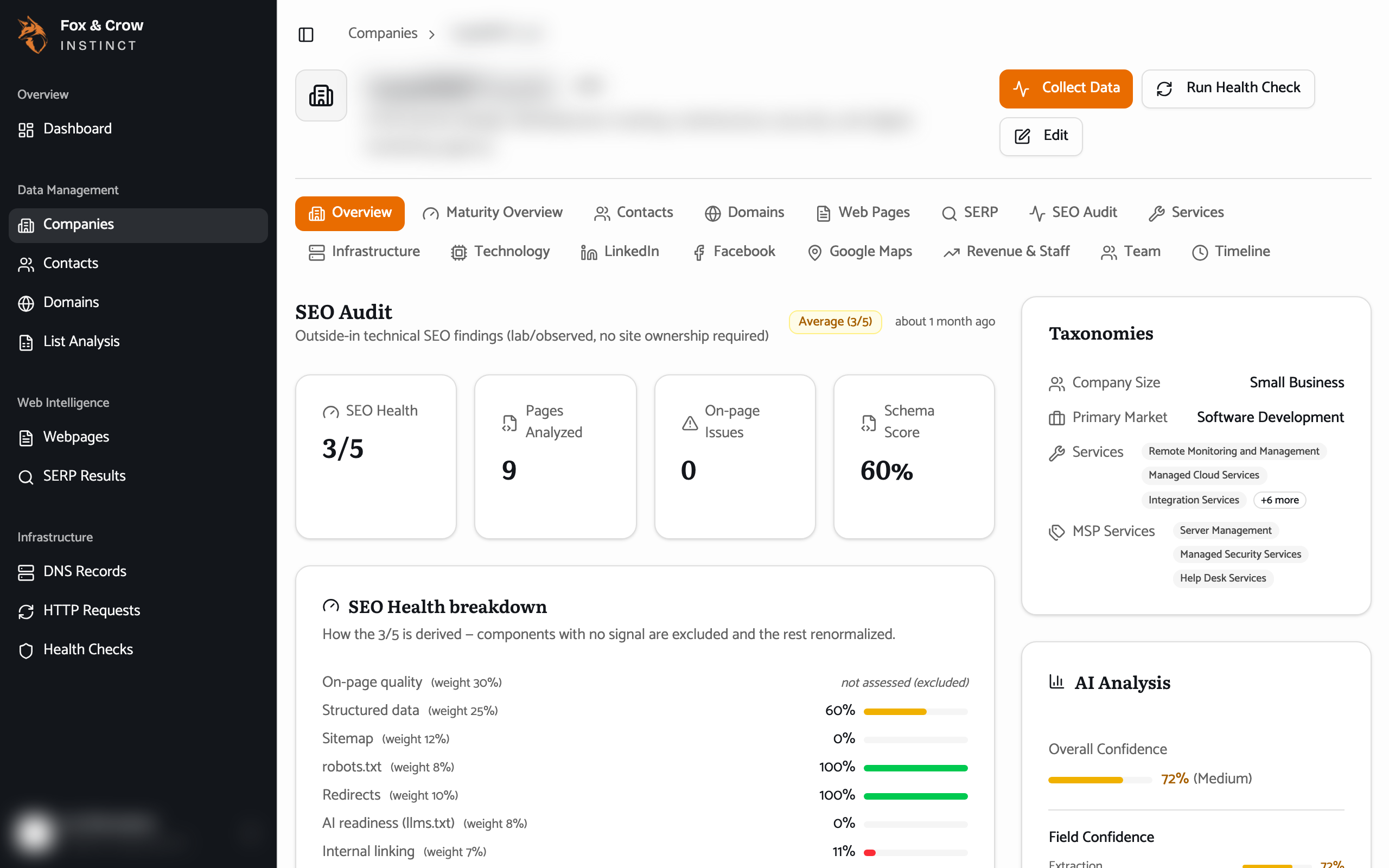Viewport: 1389px width, 868px height.
Task: Click the SEO Health 3/5 card
Action: point(376,457)
